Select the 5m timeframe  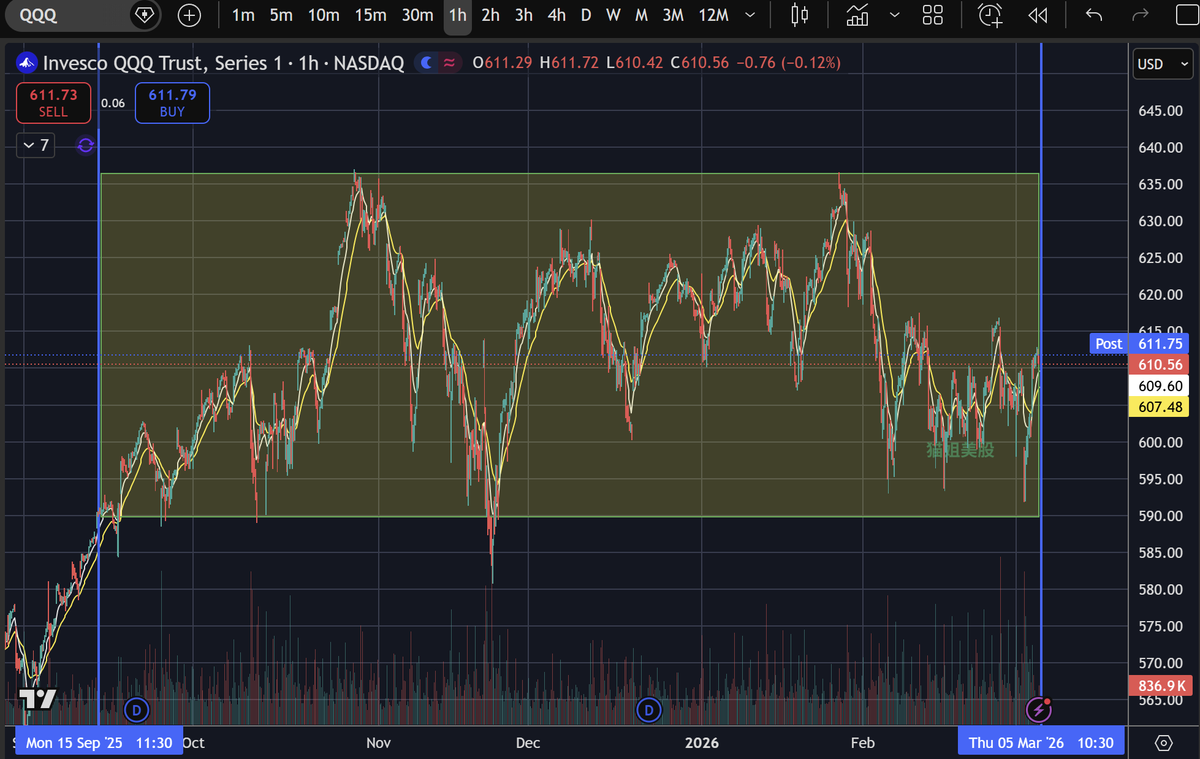281,15
